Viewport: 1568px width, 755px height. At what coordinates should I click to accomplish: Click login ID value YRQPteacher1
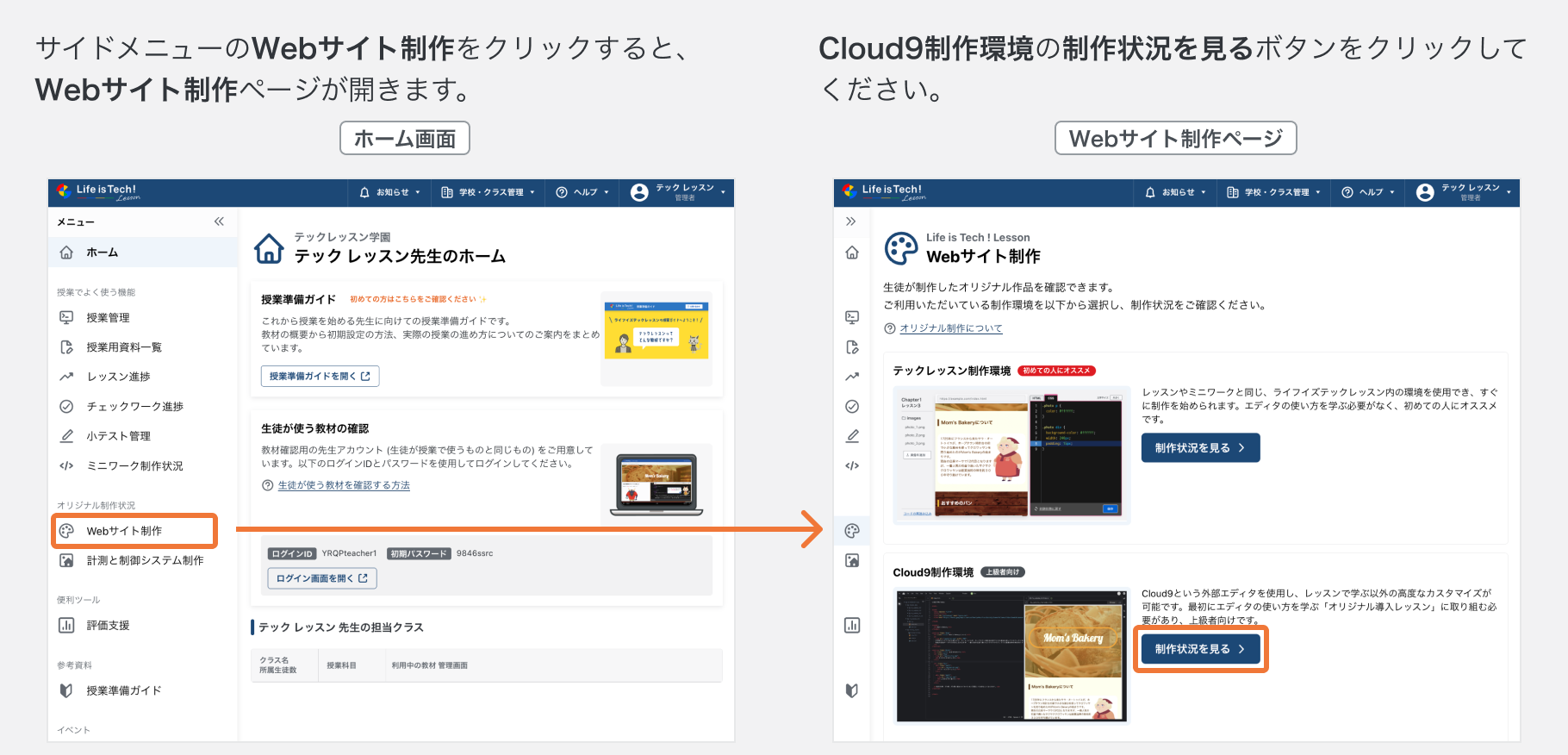[x=349, y=553]
